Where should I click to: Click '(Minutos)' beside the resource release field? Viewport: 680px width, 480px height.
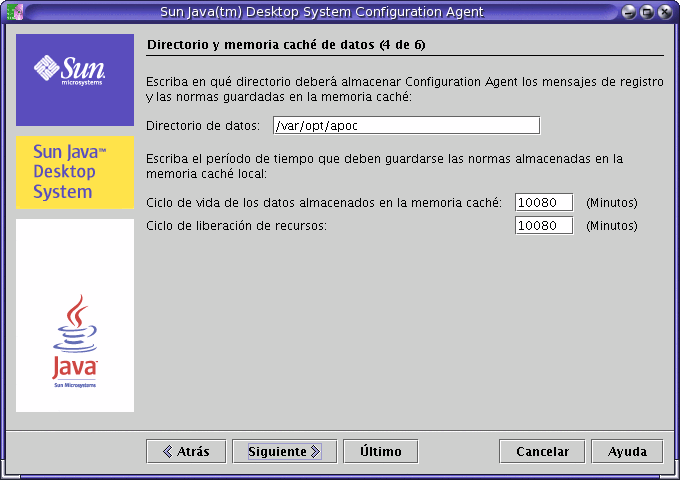click(x=612, y=225)
